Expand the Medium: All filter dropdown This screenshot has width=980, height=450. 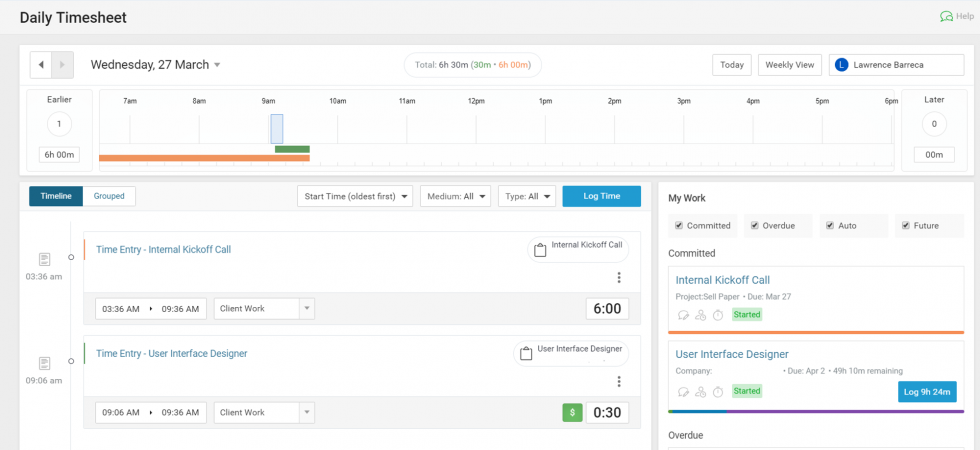pos(455,196)
